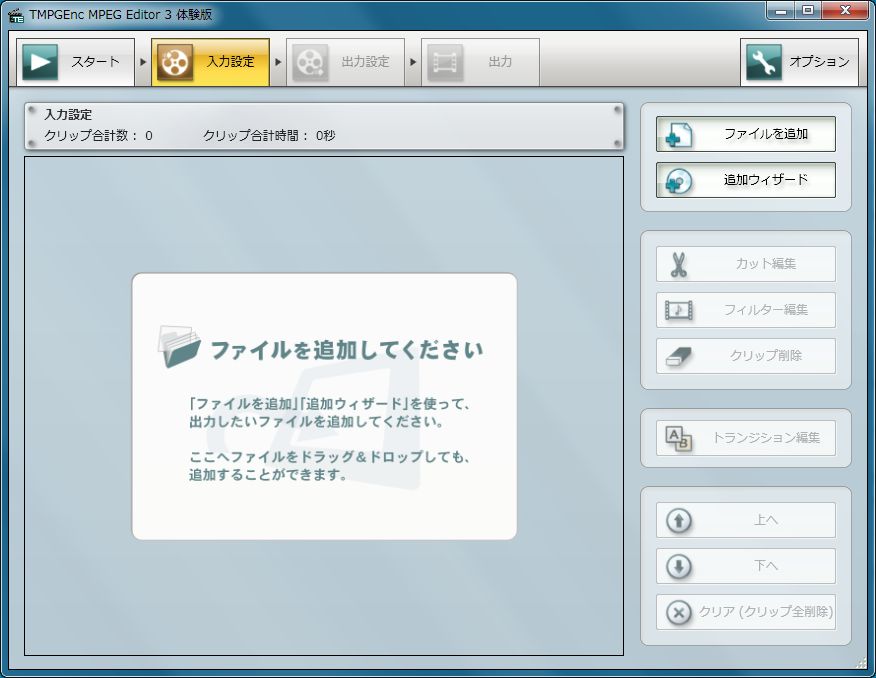The height and width of the screenshot is (678, 876).
Task: Click the add file plus icon
Action: 679,135
